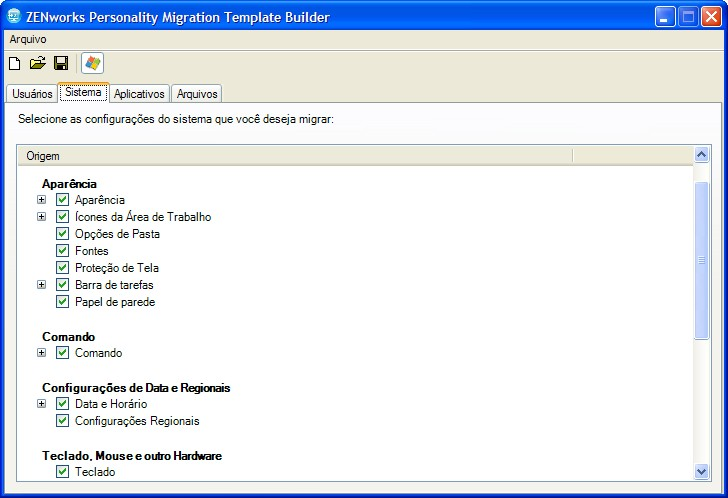Uncheck Data e Horário
728x498 pixels.
62,404
